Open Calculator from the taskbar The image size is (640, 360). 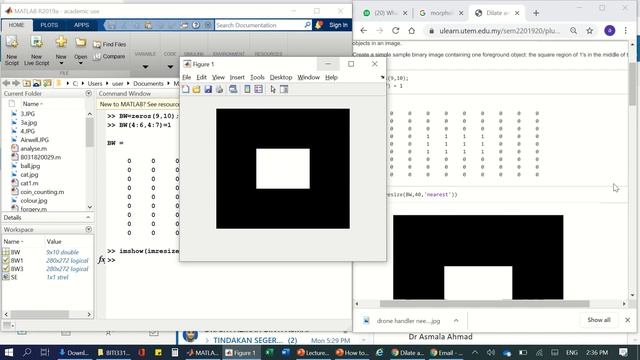click(x=175, y=352)
